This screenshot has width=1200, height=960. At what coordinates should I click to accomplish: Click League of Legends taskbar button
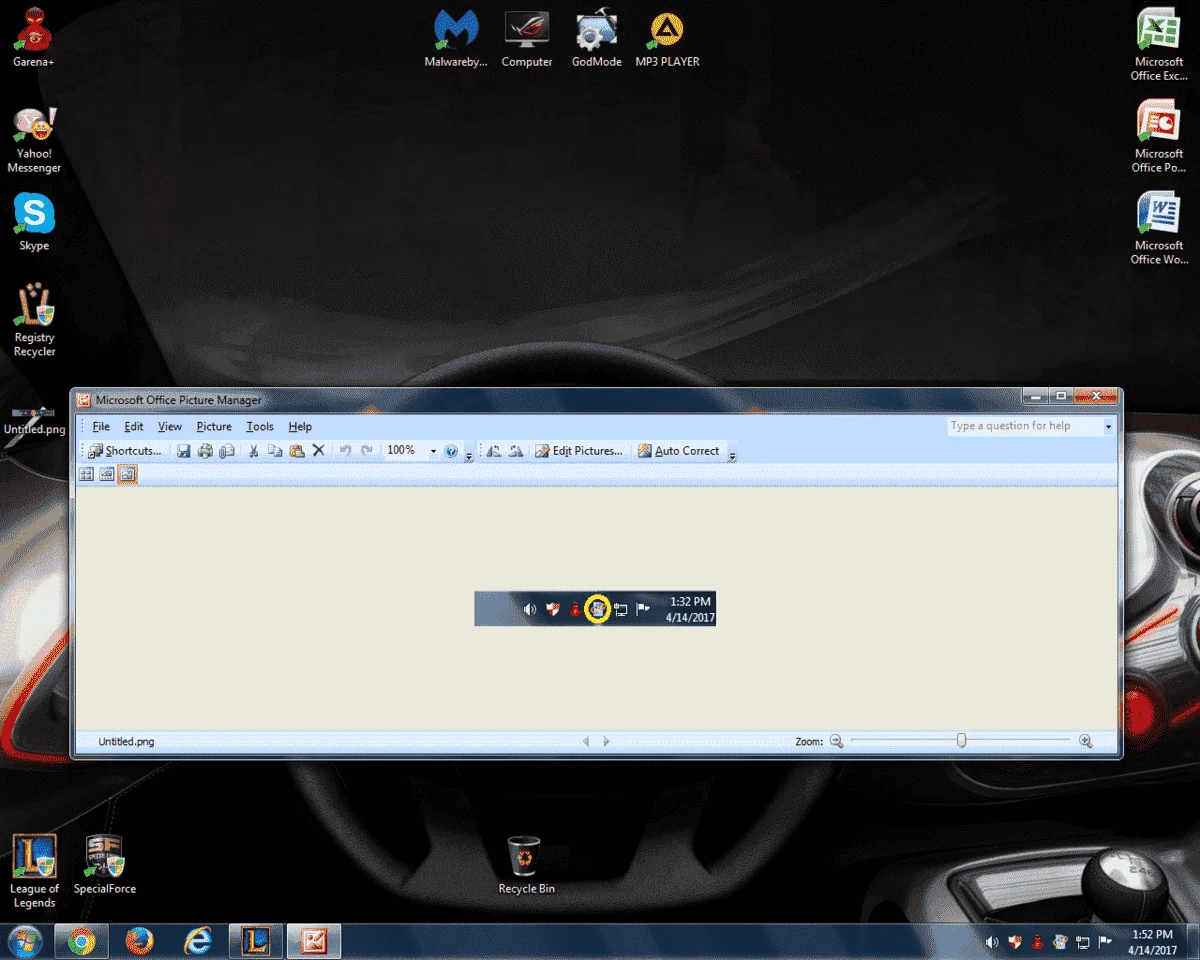(x=257, y=941)
